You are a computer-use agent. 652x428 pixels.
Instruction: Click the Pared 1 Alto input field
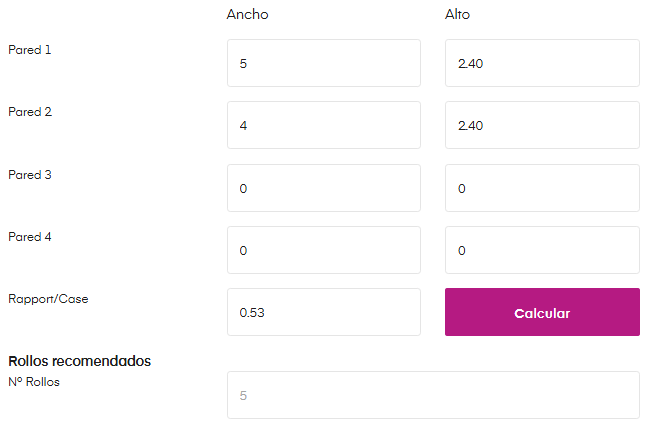541,63
